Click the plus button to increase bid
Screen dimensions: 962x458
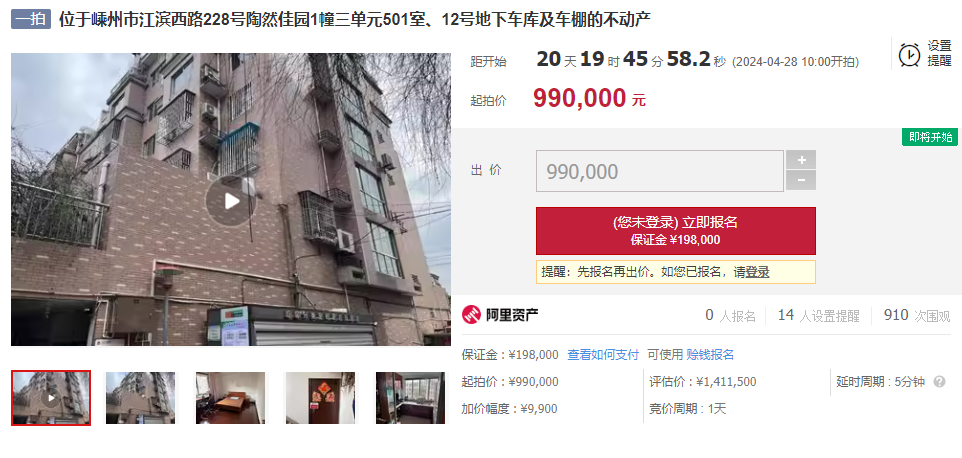(801, 160)
